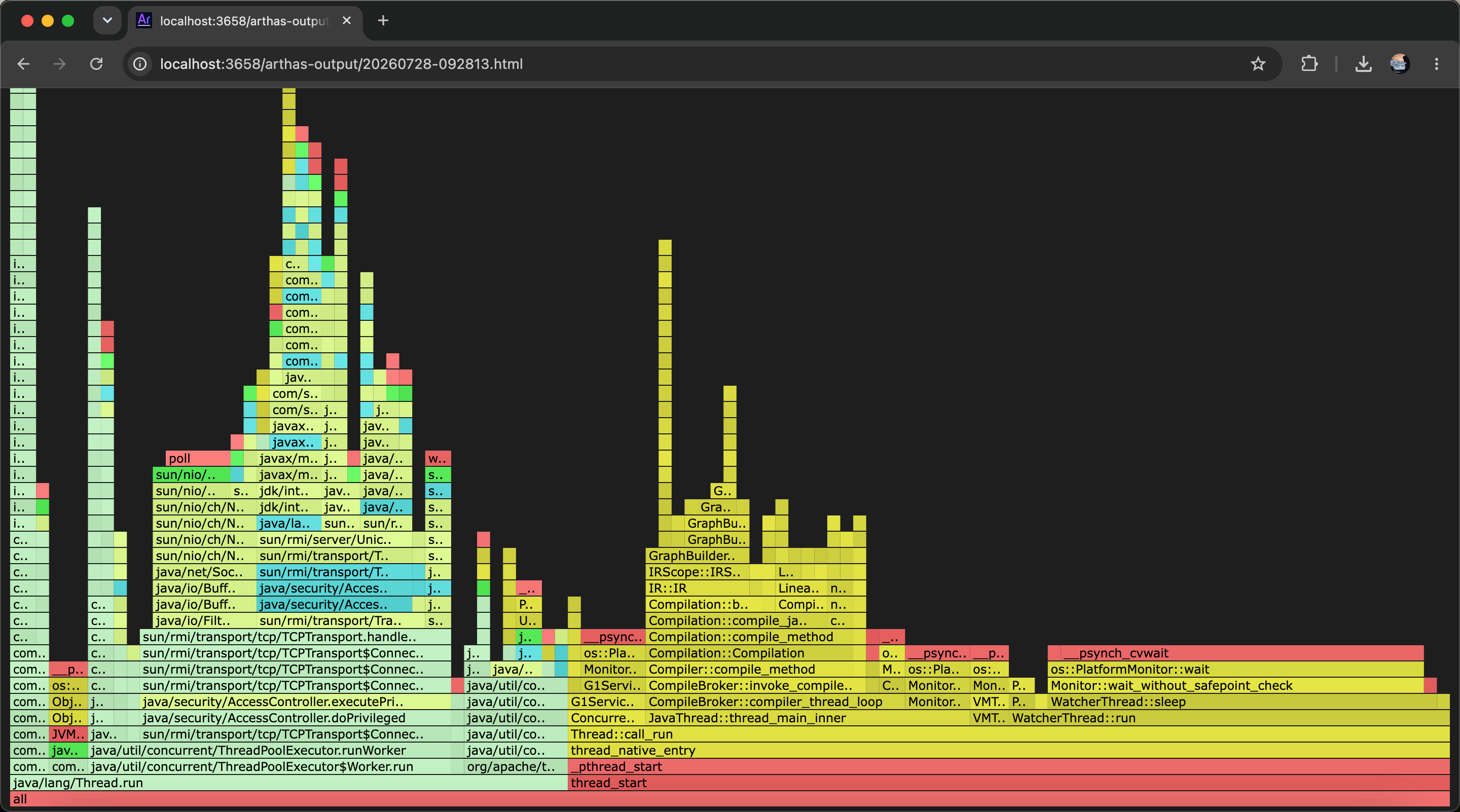View site information icon in the address bar
The image size is (1460, 812).
pyautogui.click(x=140, y=64)
